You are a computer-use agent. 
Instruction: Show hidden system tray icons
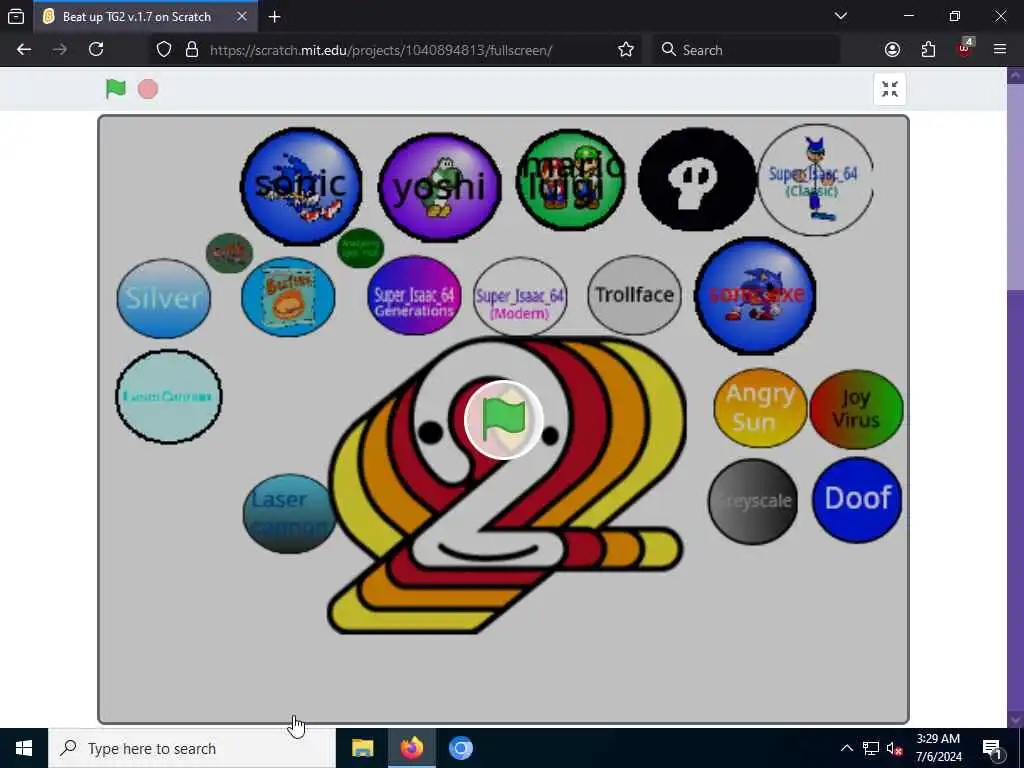click(846, 748)
